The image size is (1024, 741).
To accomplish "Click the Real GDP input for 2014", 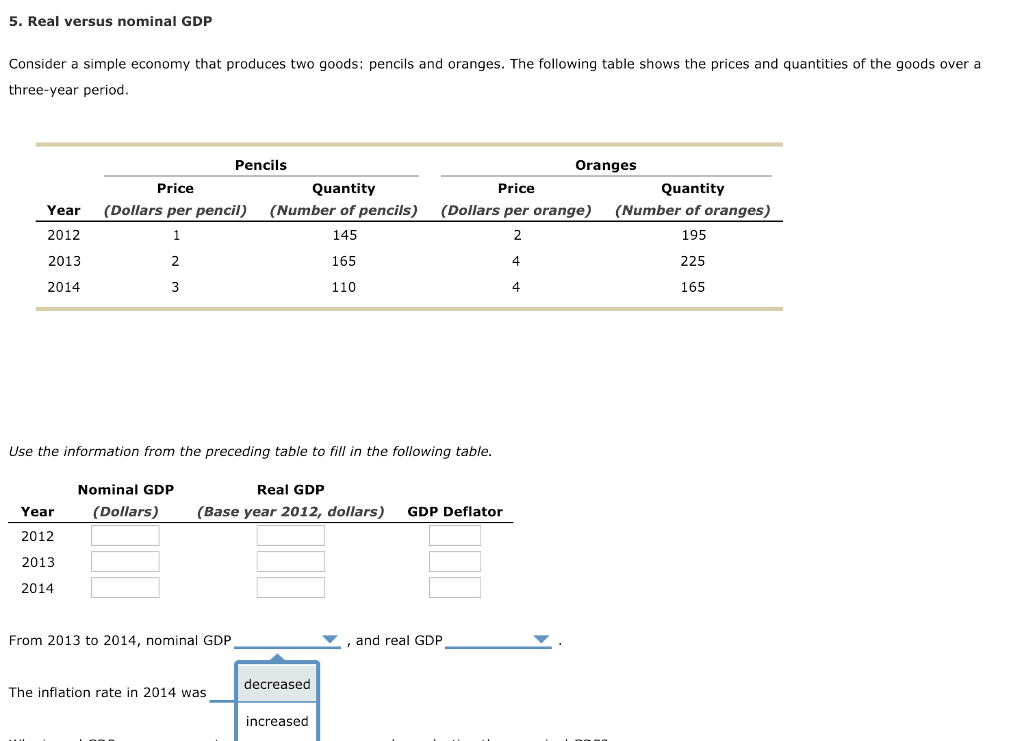I will 290,587.
